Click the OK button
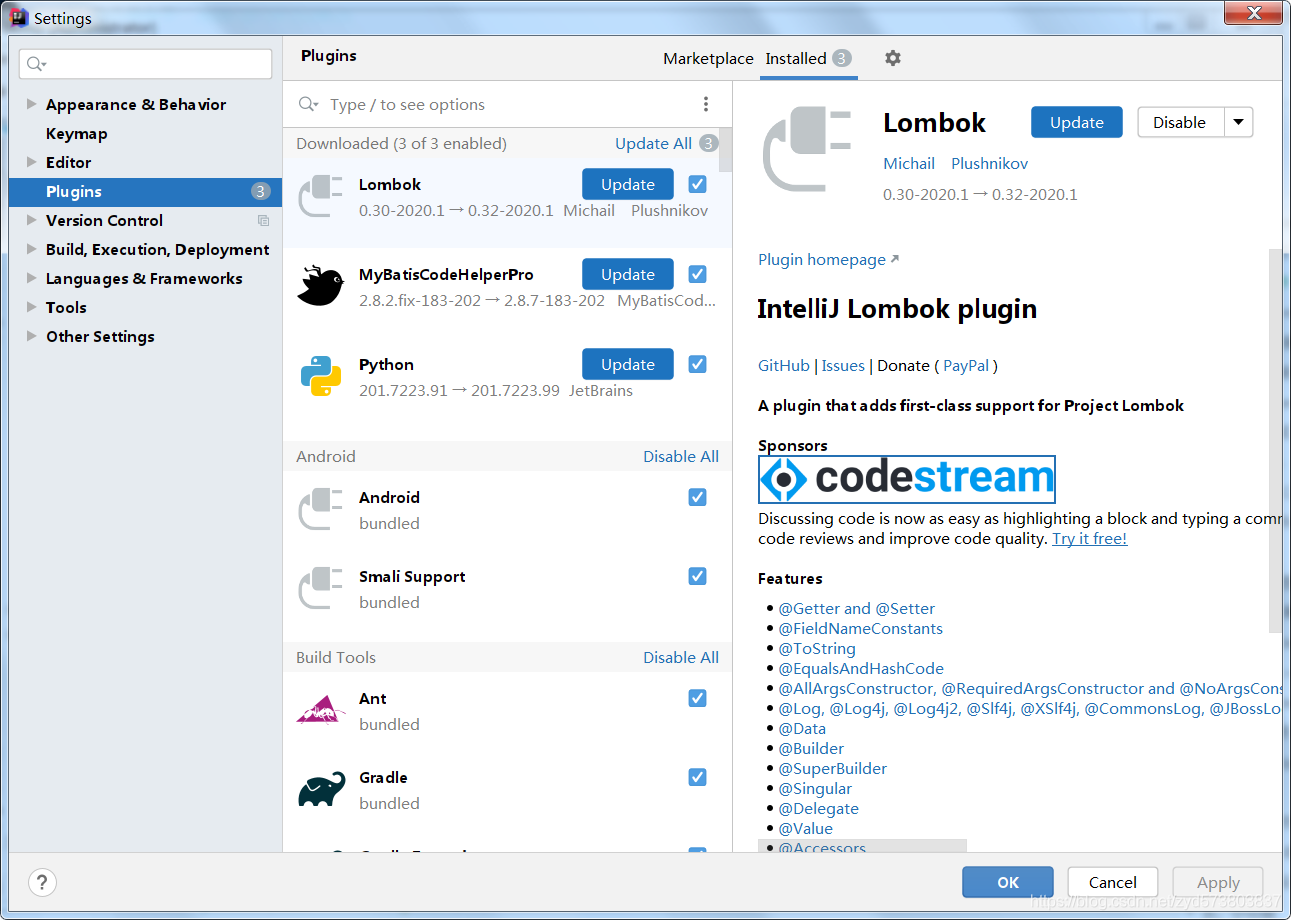 pyautogui.click(x=1008, y=882)
